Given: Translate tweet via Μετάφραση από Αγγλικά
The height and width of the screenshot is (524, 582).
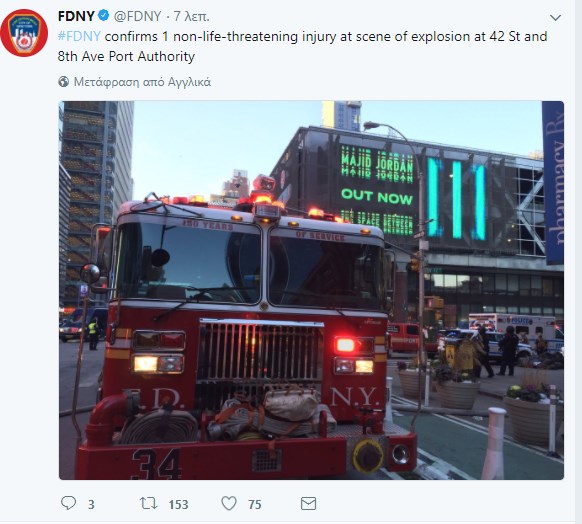Looking at the screenshot, I should [x=142, y=82].
